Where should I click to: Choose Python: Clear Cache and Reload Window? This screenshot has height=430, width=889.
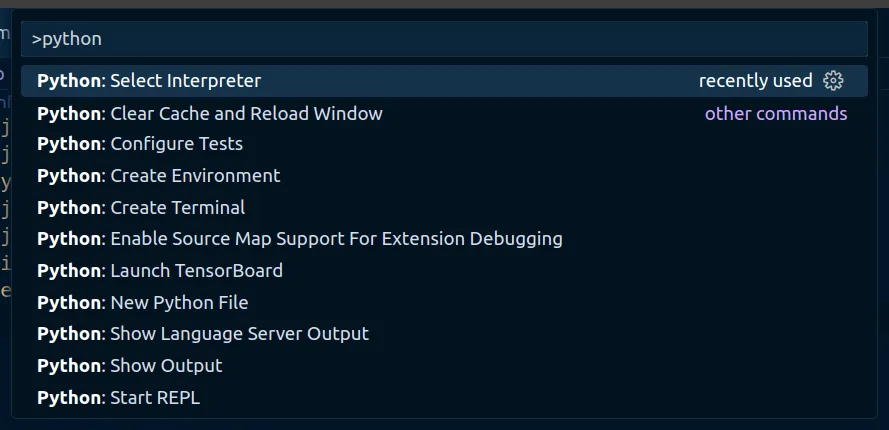point(210,113)
